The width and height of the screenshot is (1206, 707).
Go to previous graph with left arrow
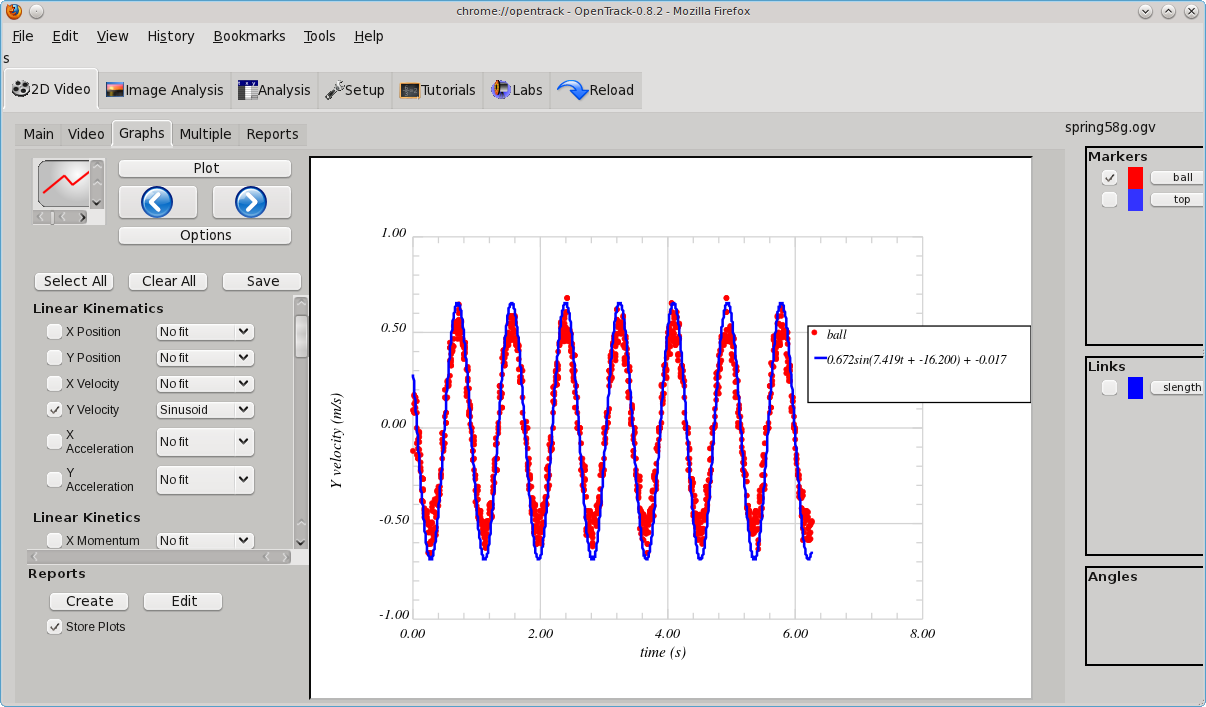coord(157,202)
